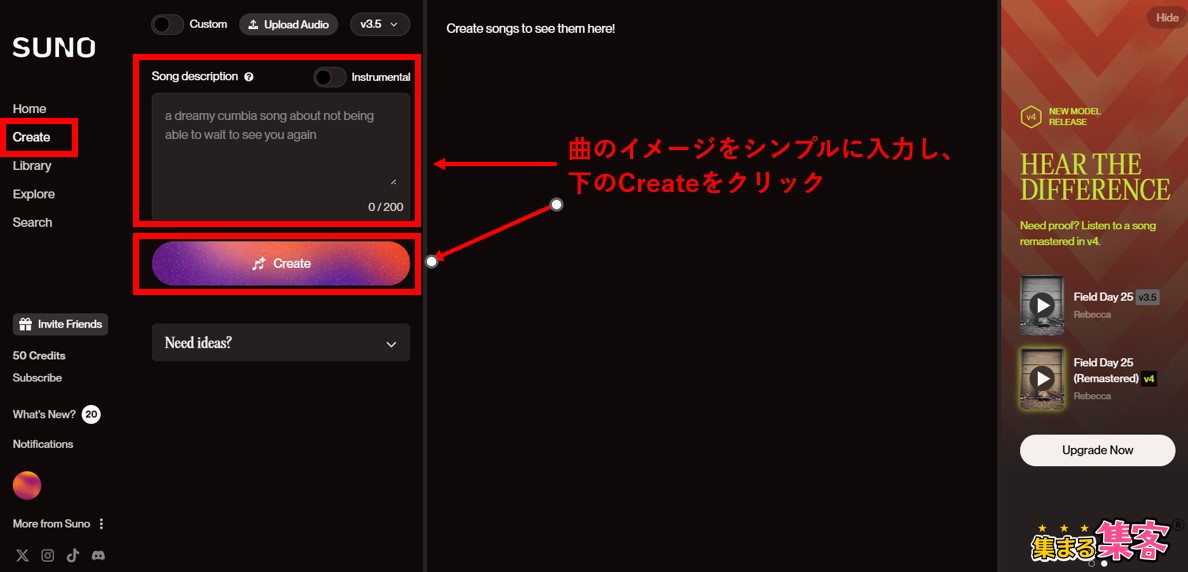
Task: Open the v3.5 model version dropdown
Action: point(380,24)
